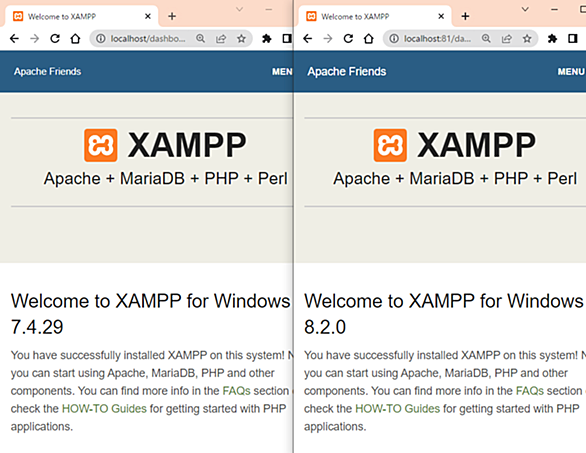This screenshot has height=453, width=586.
Task: Share page from left address bar
Action: click(221, 38)
